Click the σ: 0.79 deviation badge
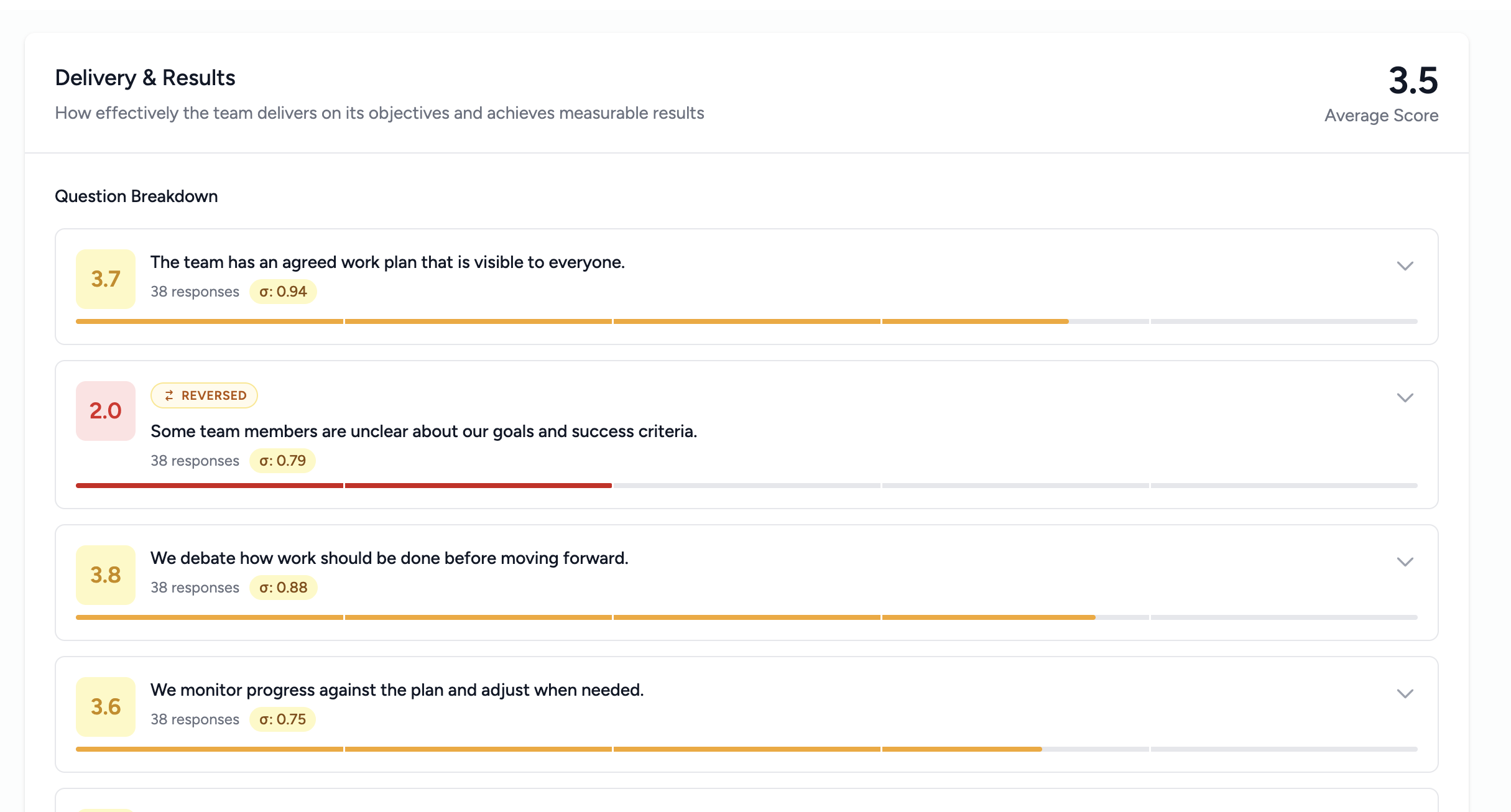The width and height of the screenshot is (1511, 812). click(282, 461)
